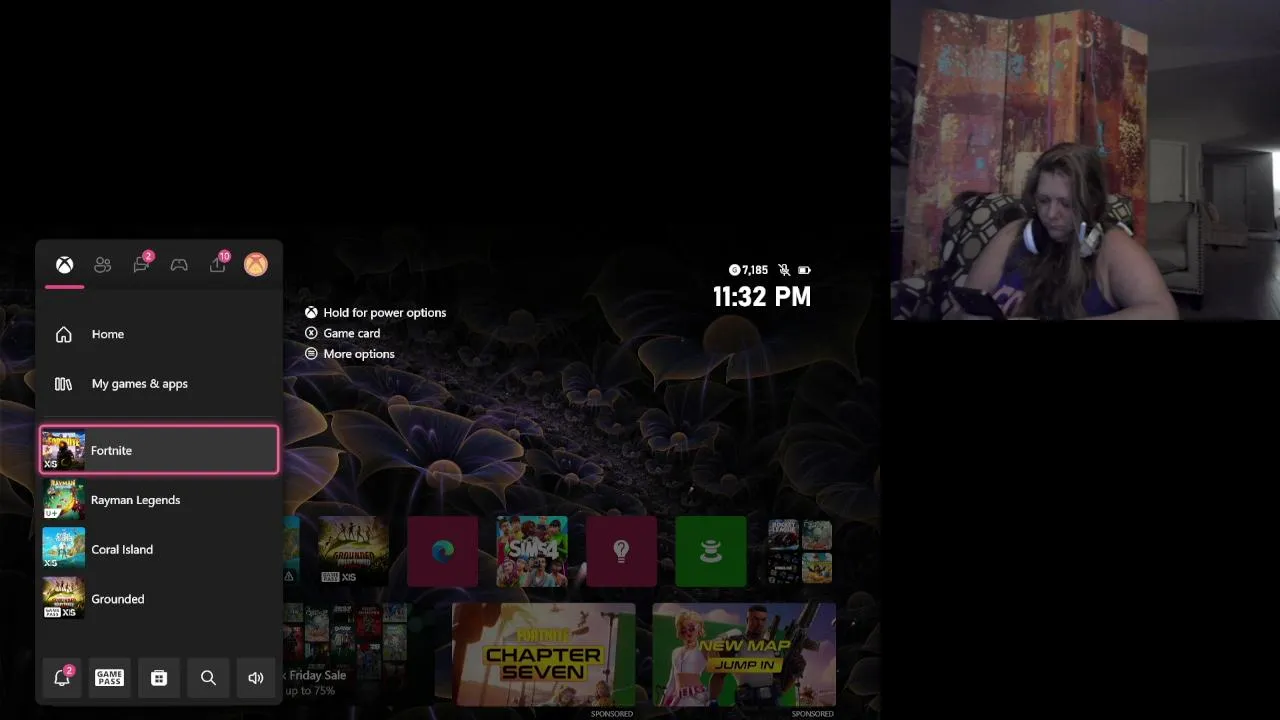Image resolution: width=1280 pixels, height=720 pixels.
Task: Open Microsoft Store icon in guide
Action: click(158, 678)
